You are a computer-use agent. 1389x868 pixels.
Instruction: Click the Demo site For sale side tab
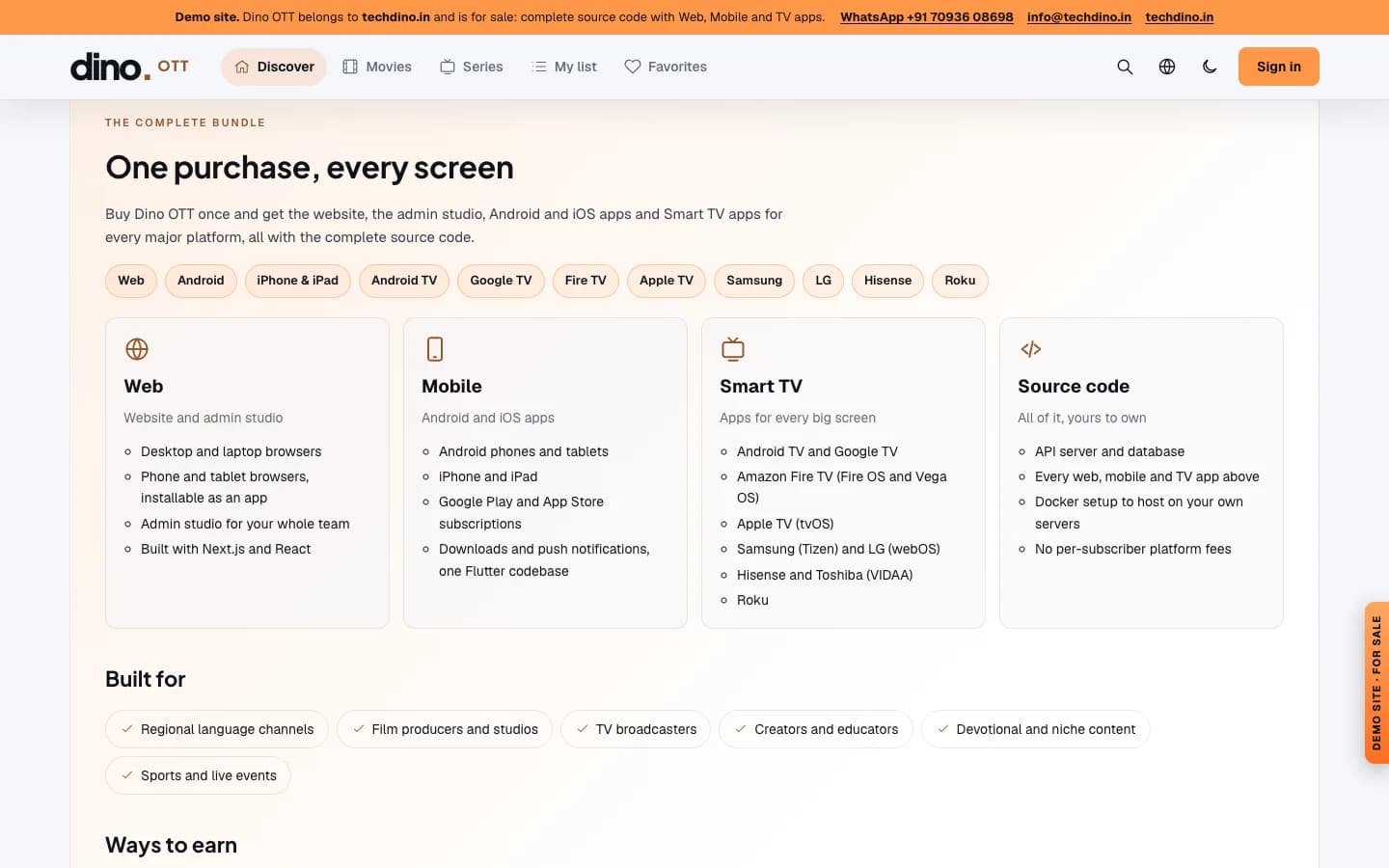[x=1376, y=683]
